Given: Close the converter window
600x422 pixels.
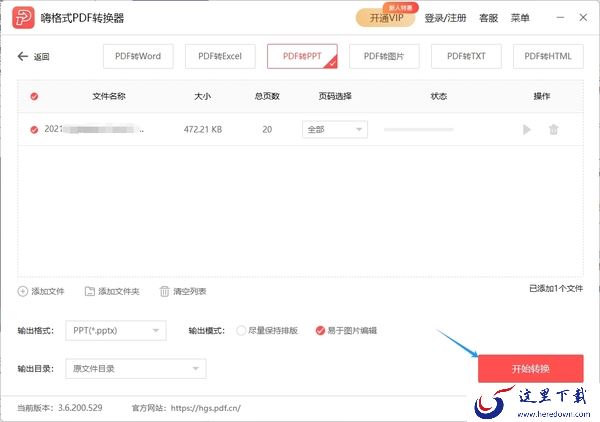Looking at the screenshot, I should [x=583, y=18].
